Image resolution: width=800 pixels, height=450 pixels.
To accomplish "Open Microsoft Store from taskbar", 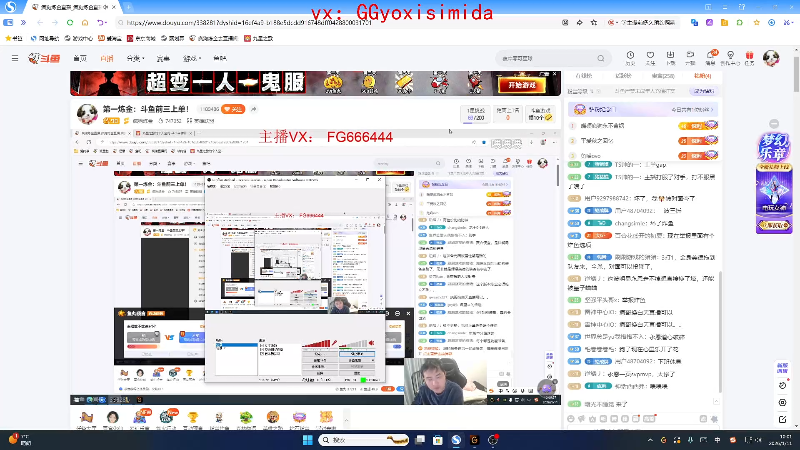I will click(438, 440).
